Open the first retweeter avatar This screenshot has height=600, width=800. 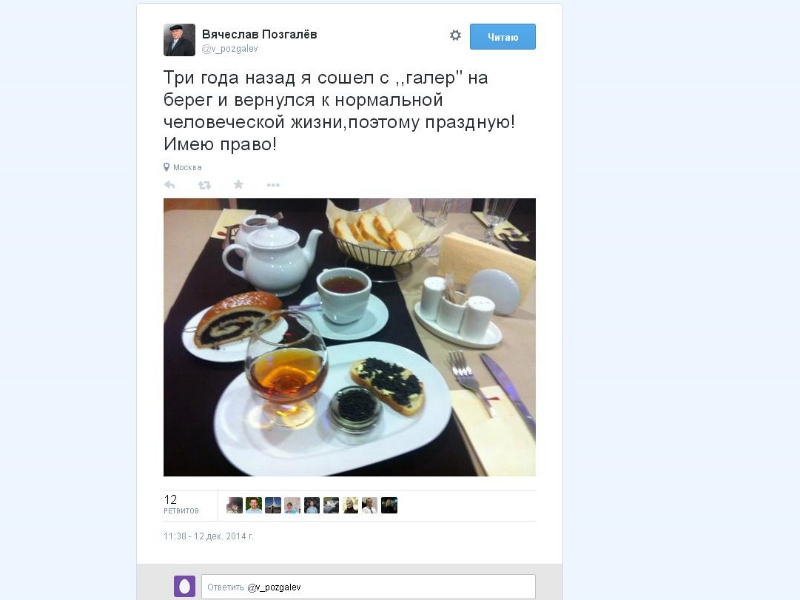(x=235, y=505)
